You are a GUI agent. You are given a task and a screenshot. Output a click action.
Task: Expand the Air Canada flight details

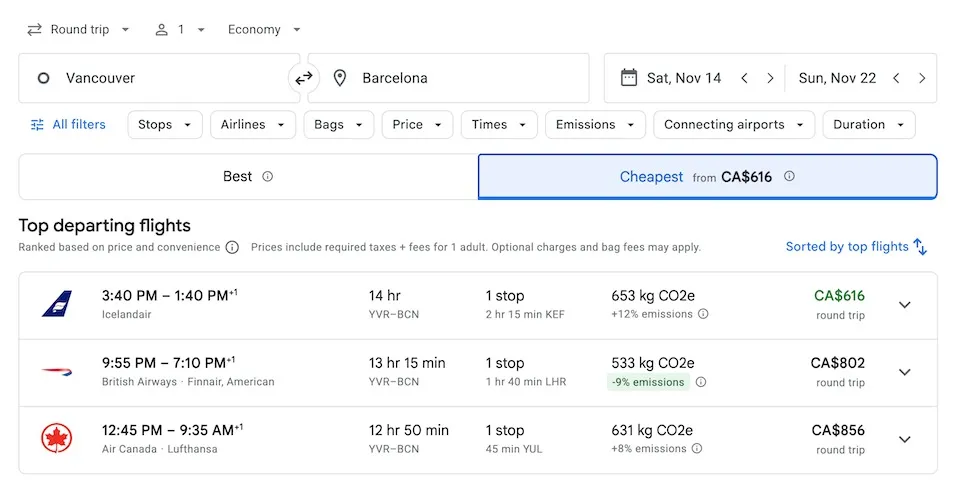(904, 439)
